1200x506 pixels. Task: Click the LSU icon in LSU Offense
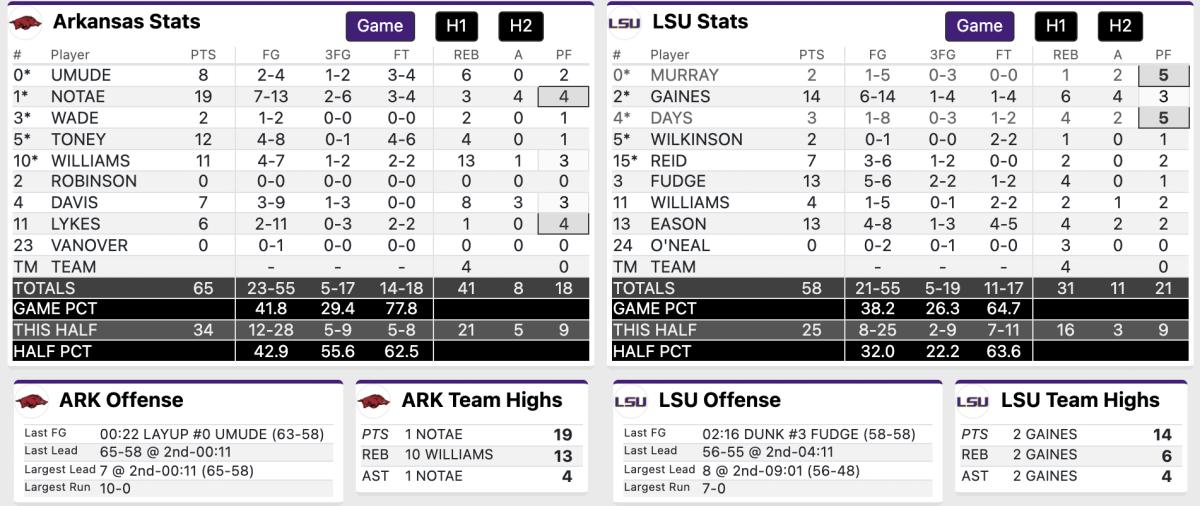tap(630, 401)
